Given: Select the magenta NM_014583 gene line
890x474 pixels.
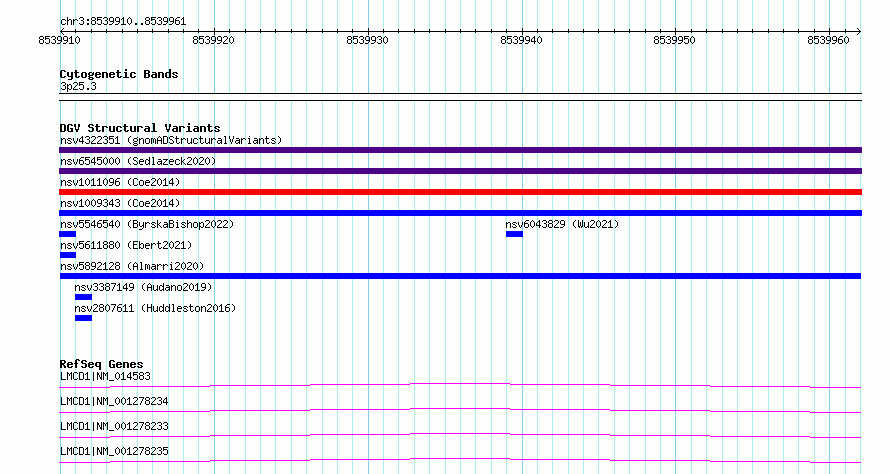Looking at the screenshot, I should pos(460,385).
